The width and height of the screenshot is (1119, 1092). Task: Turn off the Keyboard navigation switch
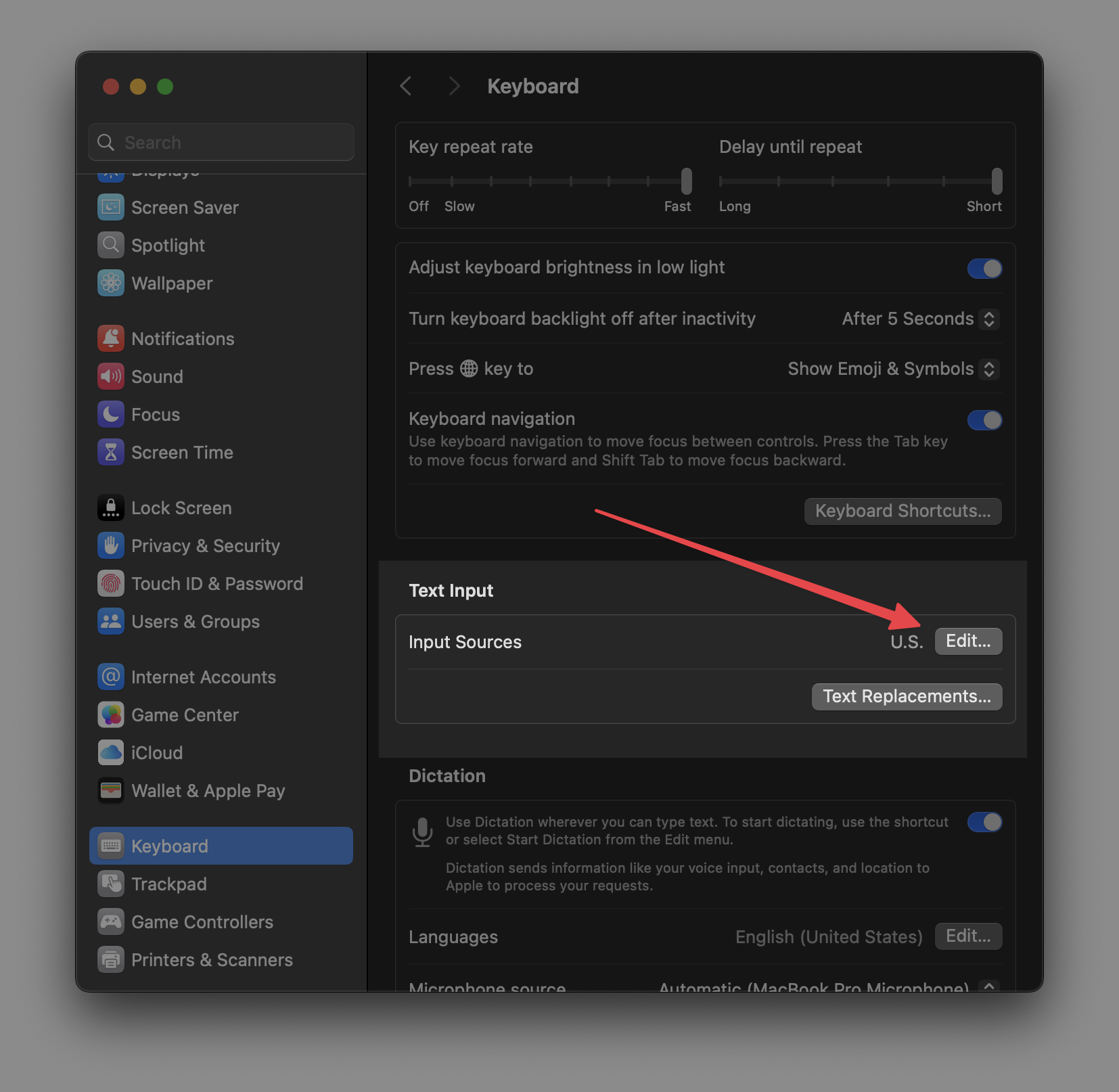click(x=984, y=420)
